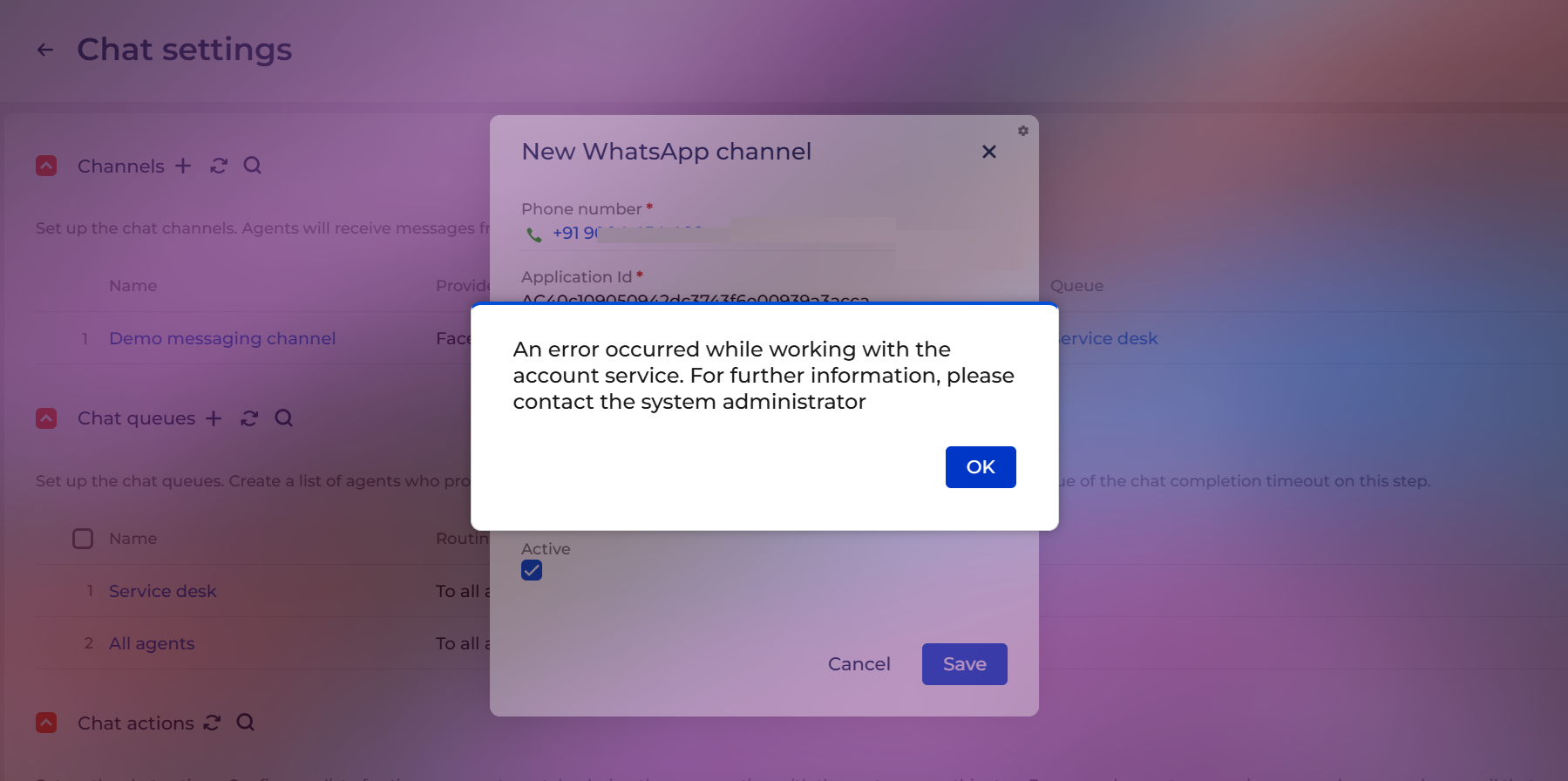Collapse the Channels section

[x=46, y=166]
